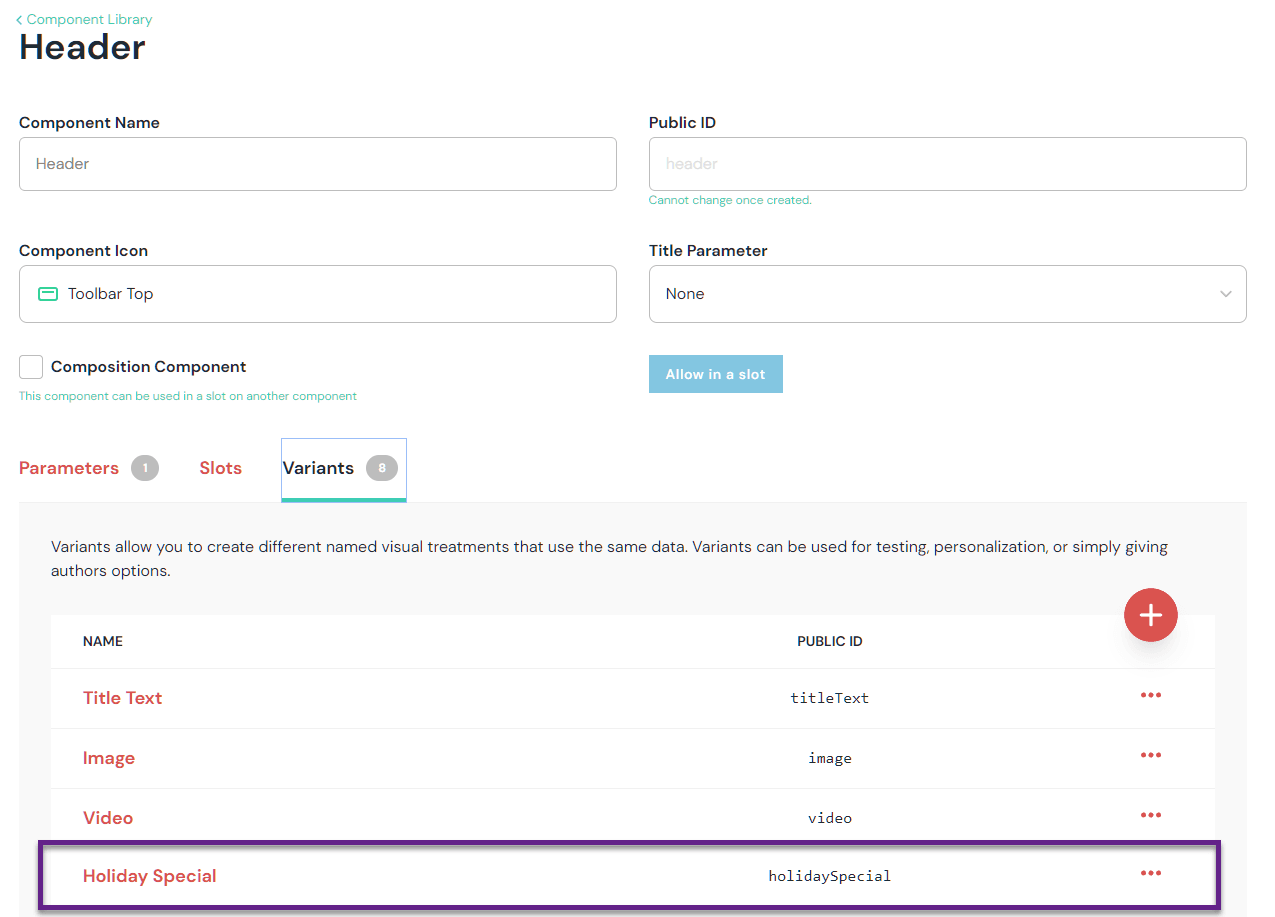The image size is (1275, 917).
Task: Open the Holiday Special variant link
Action: [149, 876]
